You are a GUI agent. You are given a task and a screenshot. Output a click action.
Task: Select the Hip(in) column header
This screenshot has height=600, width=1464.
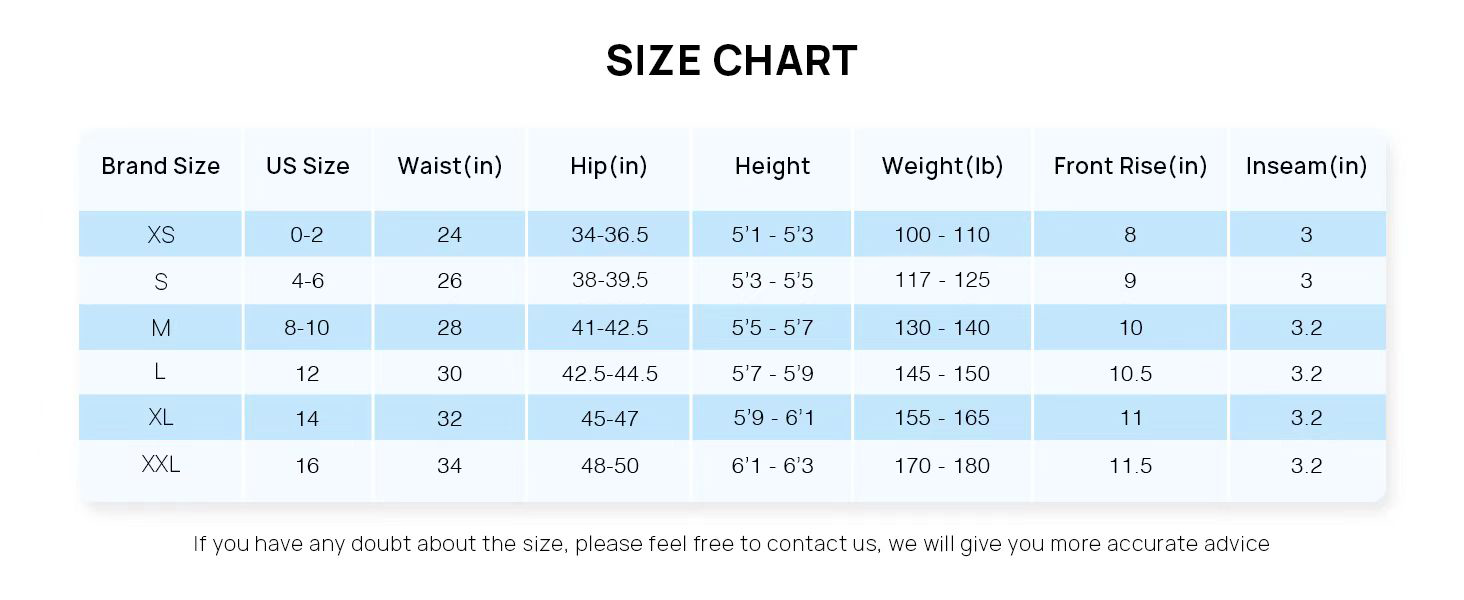point(609,166)
